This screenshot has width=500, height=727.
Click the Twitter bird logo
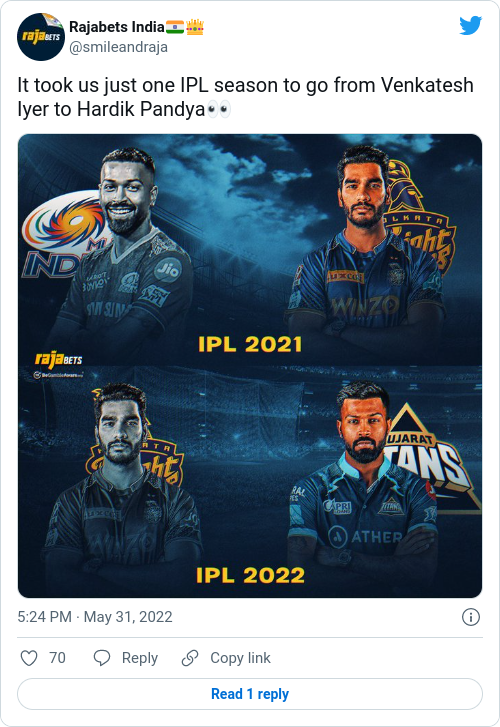tap(470, 26)
